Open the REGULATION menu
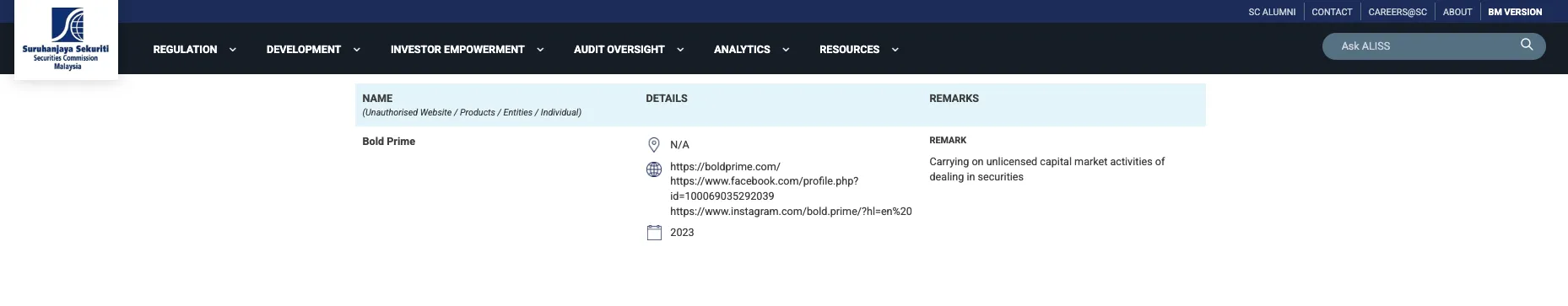This screenshot has height=306, width=1568. 185,50
